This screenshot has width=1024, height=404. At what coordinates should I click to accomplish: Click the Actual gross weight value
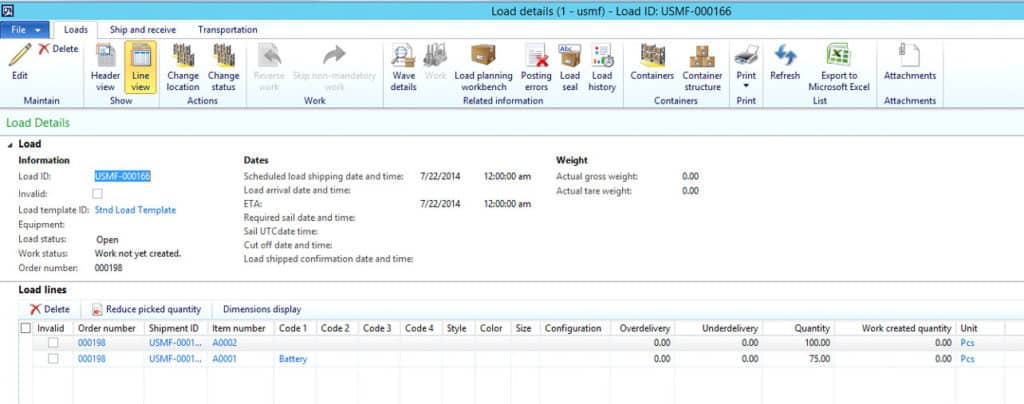(690, 176)
